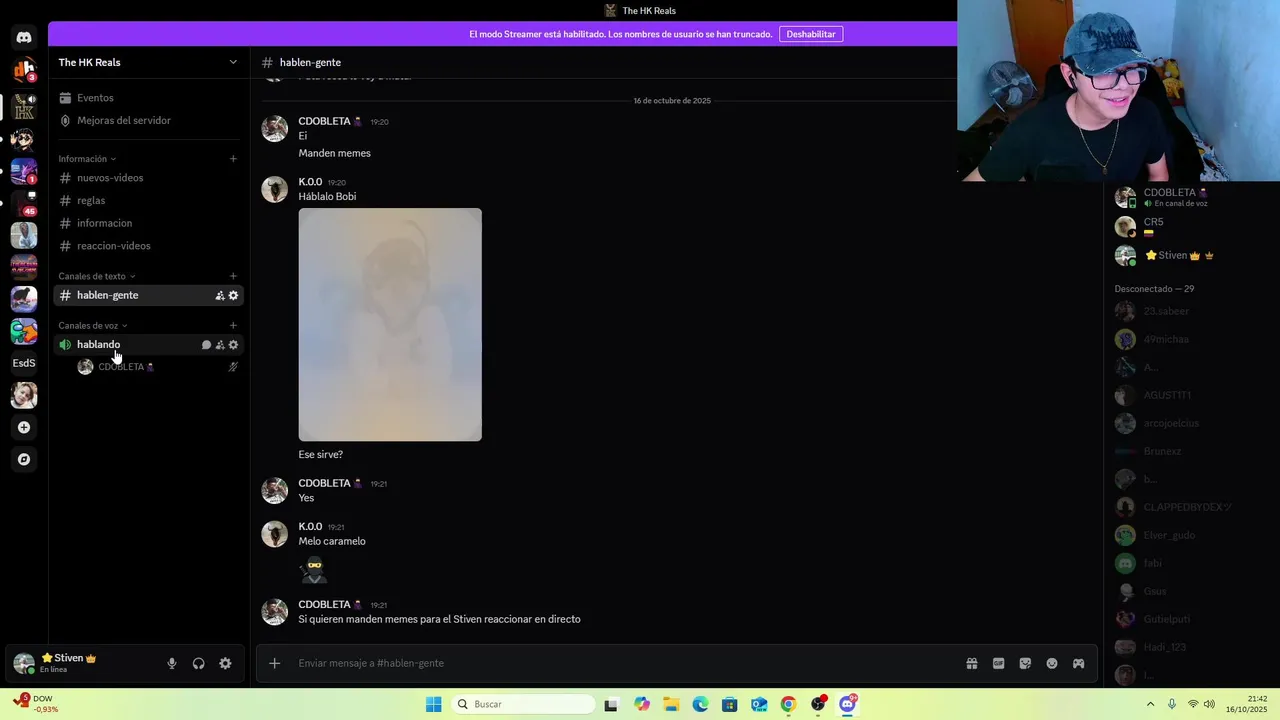Open gift Nitro icon in message bar

pos(972,663)
